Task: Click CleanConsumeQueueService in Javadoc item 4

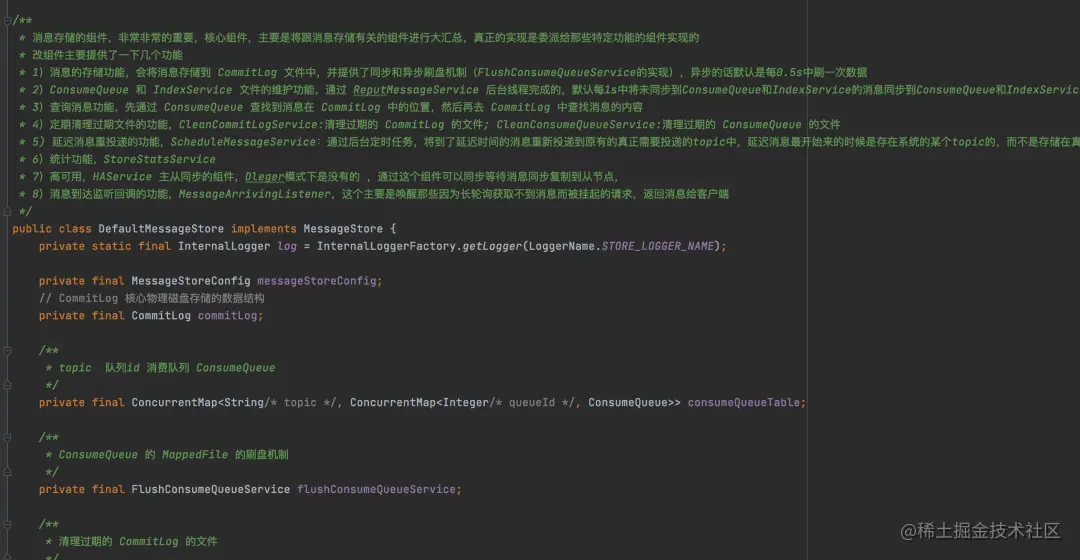Action: click(x=576, y=125)
